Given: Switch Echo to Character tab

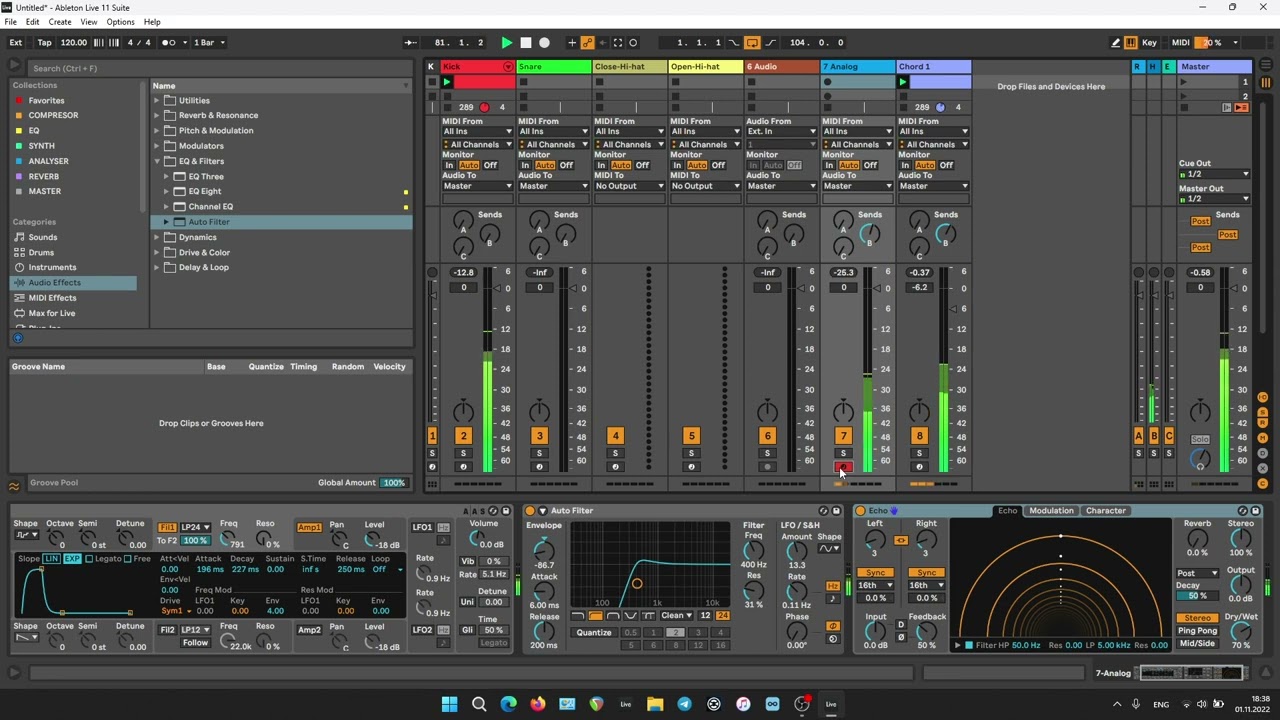Looking at the screenshot, I should click(1105, 511).
